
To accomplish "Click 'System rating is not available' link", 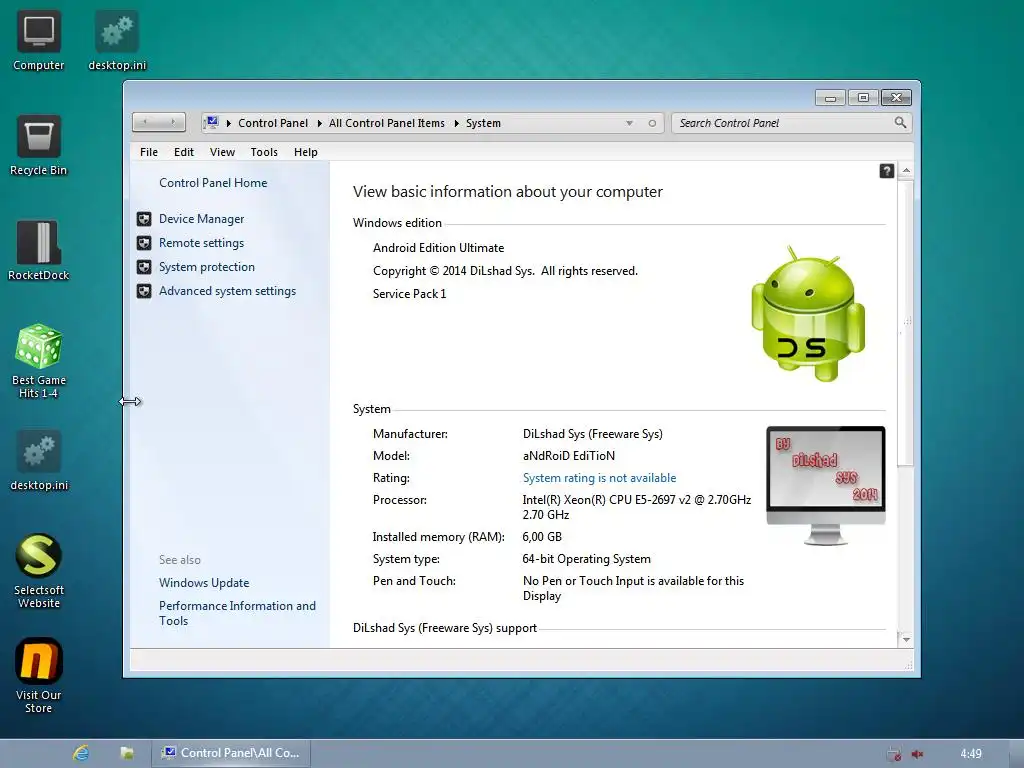I will coord(600,478).
